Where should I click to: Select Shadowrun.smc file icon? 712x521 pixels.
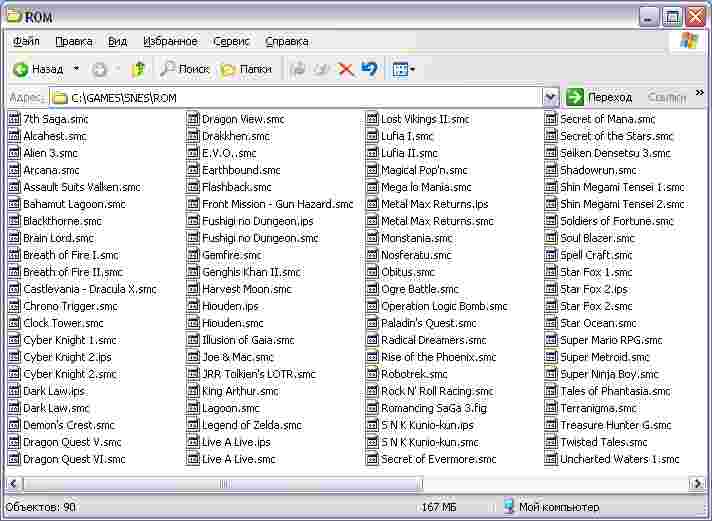point(551,170)
